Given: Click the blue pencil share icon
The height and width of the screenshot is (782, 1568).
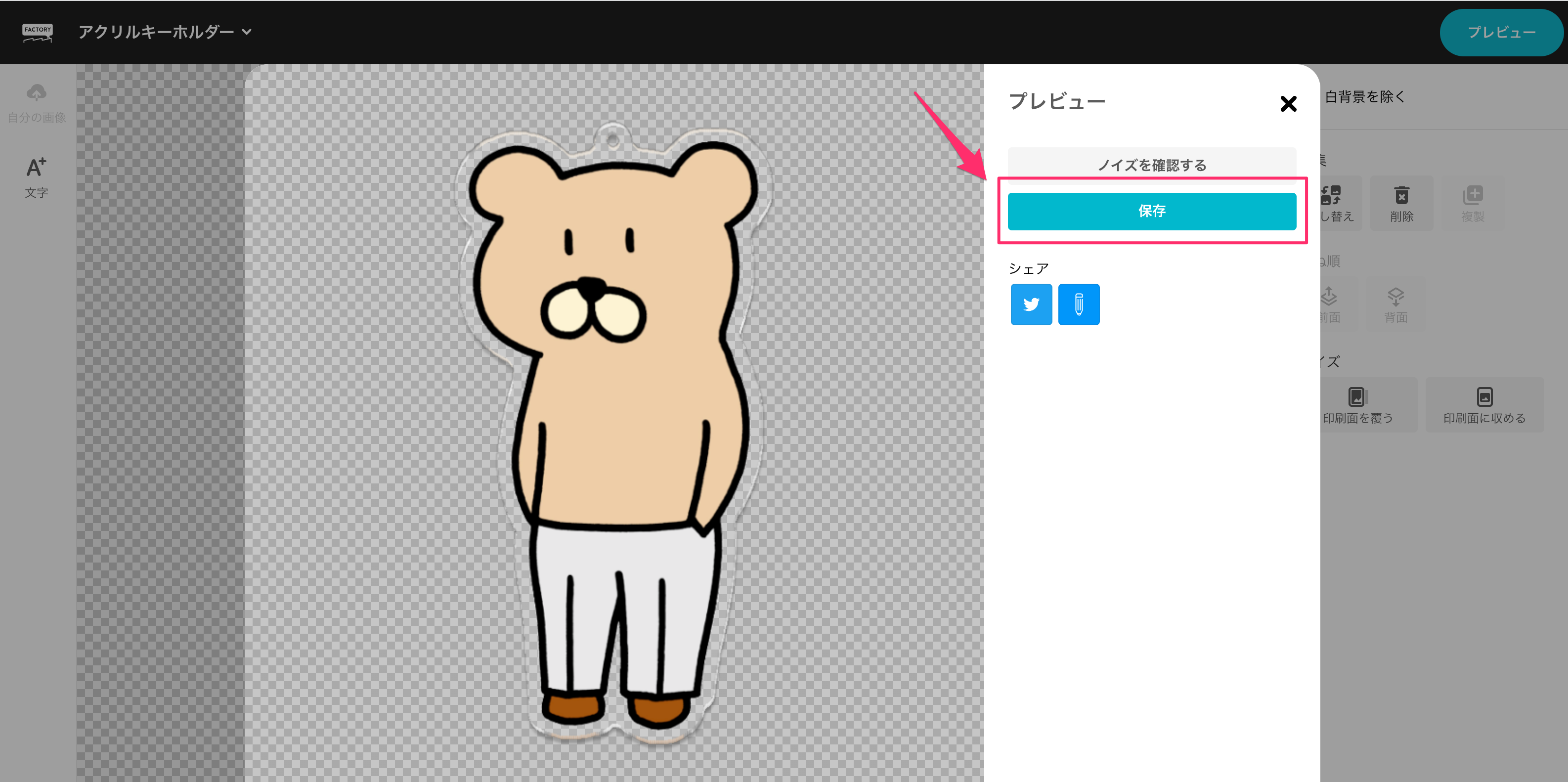Looking at the screenshot, I should pyautogui.click(x=1079, y=304).
